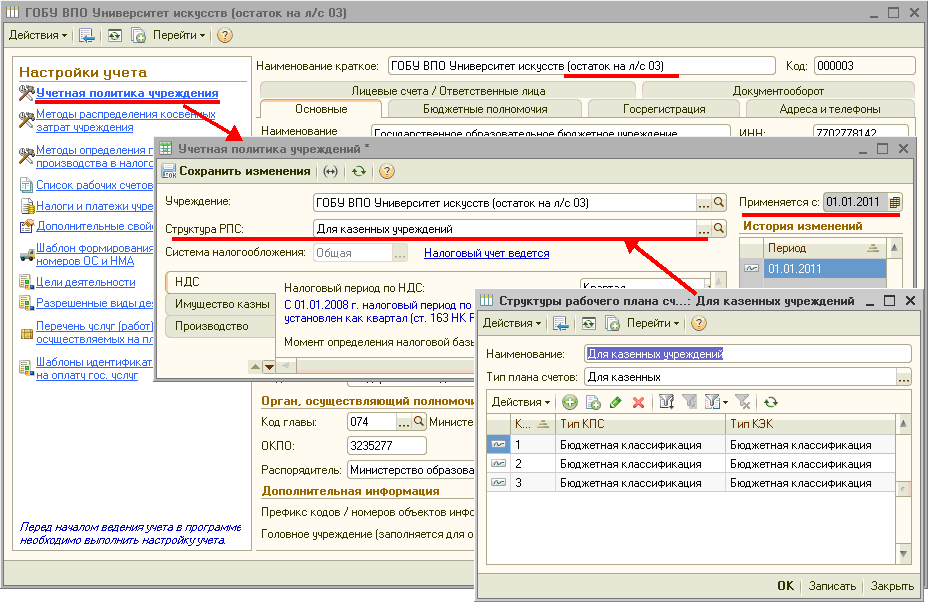Open Перейти dropdown in Структуры window
Screen dimensions: 928x602
click(653, 323)
